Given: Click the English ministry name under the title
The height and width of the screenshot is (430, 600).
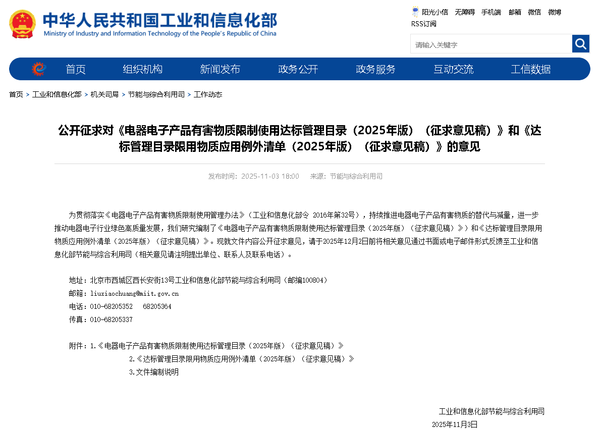Looking at the screenshot, I should point(160,34).
